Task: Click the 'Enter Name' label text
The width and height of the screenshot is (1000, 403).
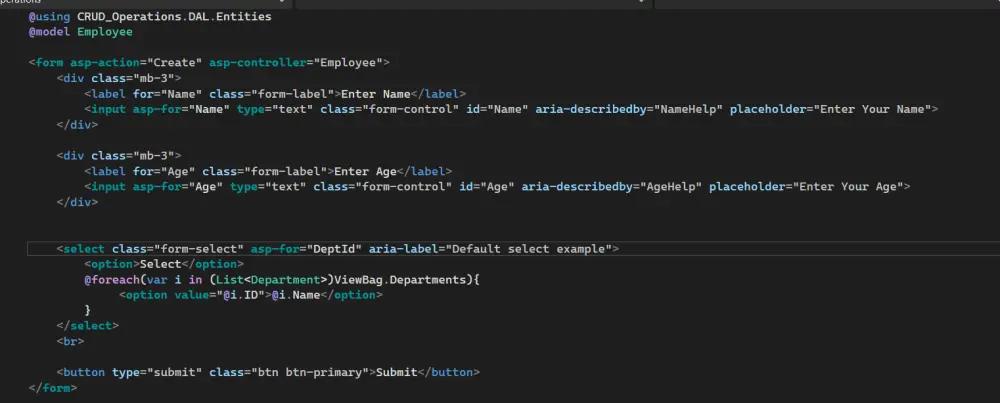Action: point(376,94)
